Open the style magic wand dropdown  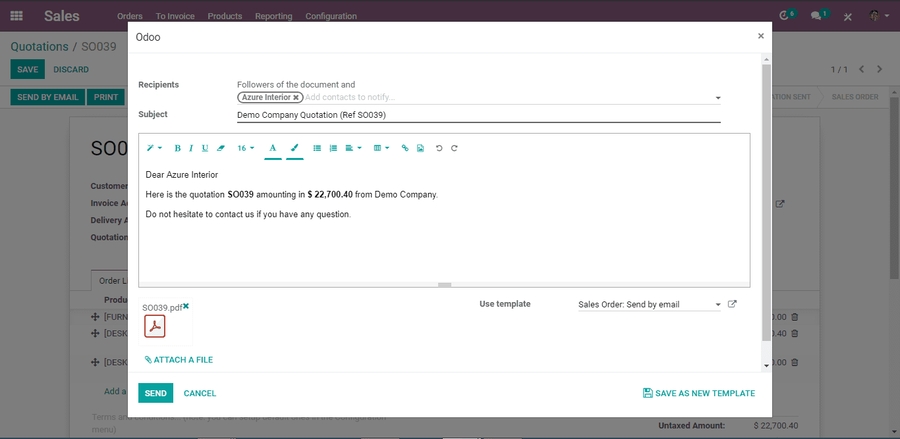click(x=154, y=148)
